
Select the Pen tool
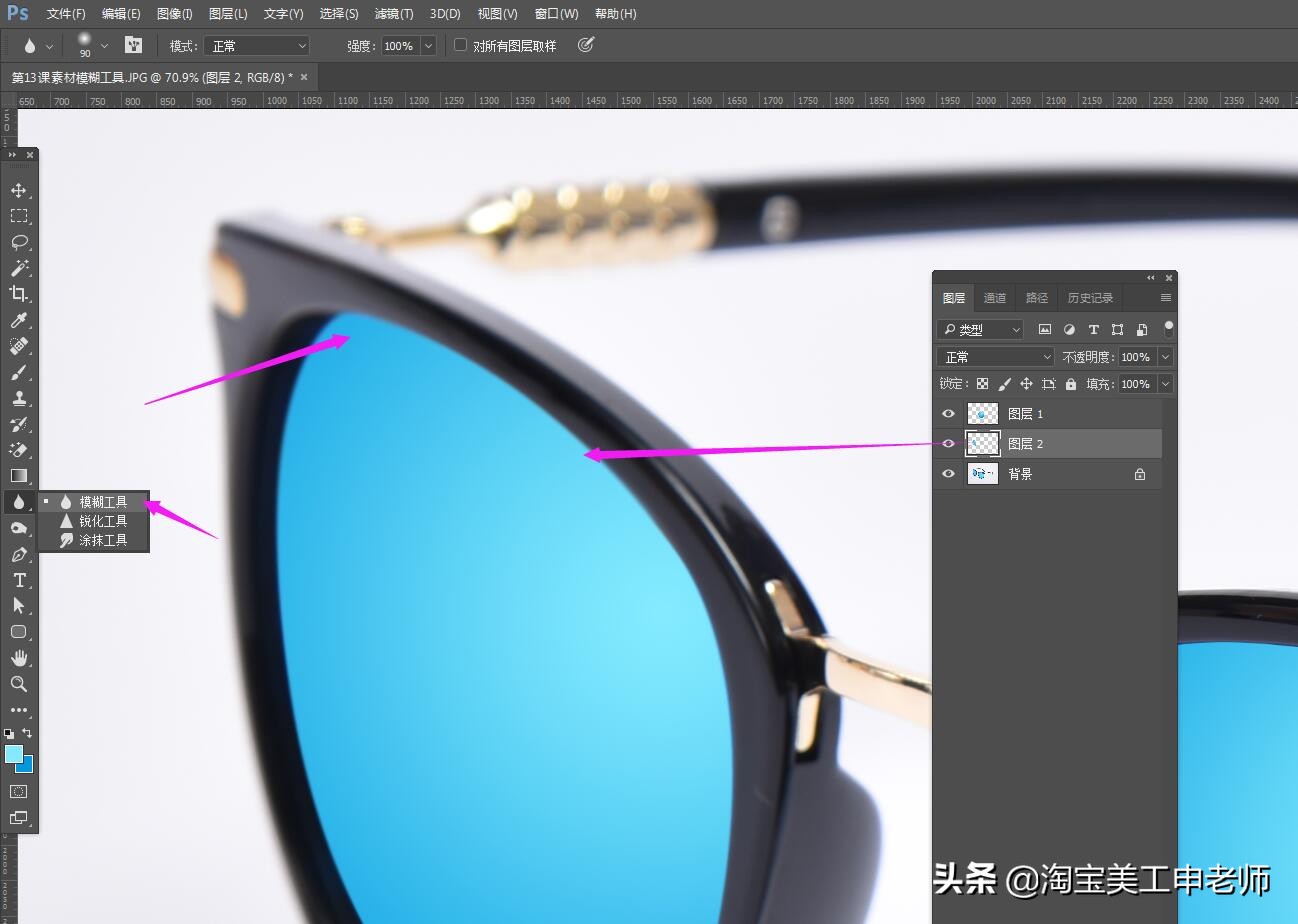[19, 554]
